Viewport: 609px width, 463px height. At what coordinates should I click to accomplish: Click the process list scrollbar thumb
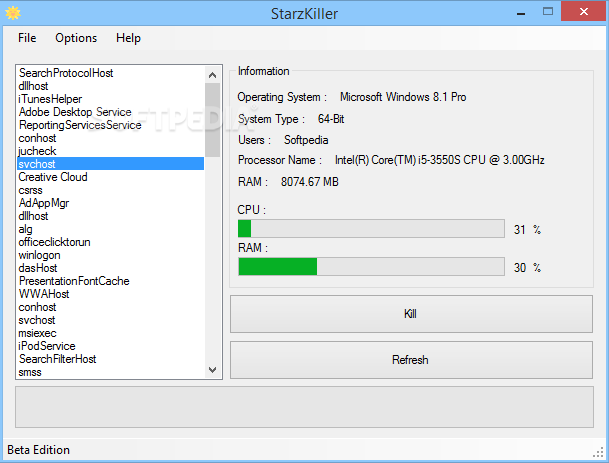(212, 120)
